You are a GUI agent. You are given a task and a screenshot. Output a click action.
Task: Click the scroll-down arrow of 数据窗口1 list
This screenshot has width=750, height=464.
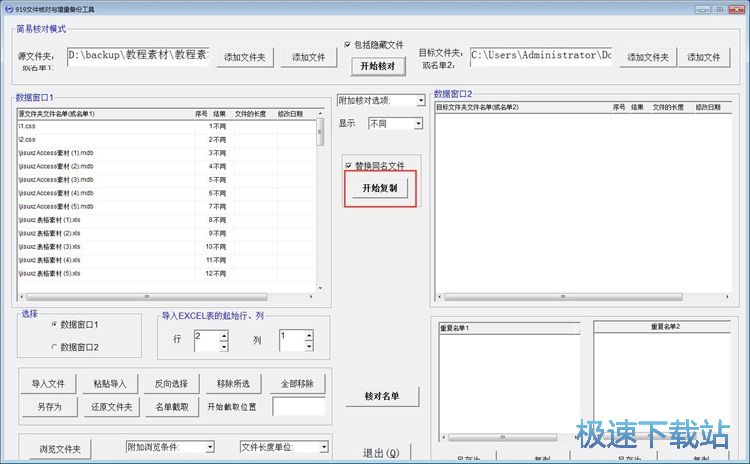coord(320,288)
